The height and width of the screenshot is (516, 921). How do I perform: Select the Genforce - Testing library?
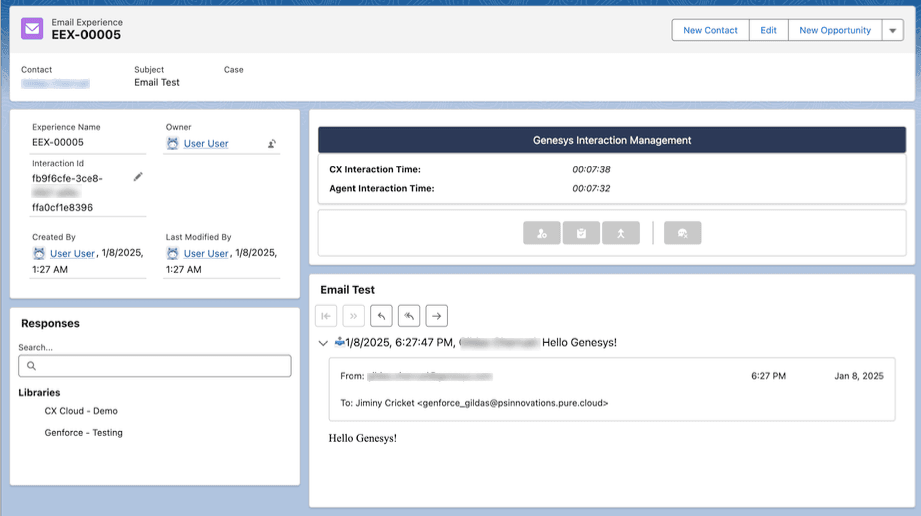pos(83,433)
